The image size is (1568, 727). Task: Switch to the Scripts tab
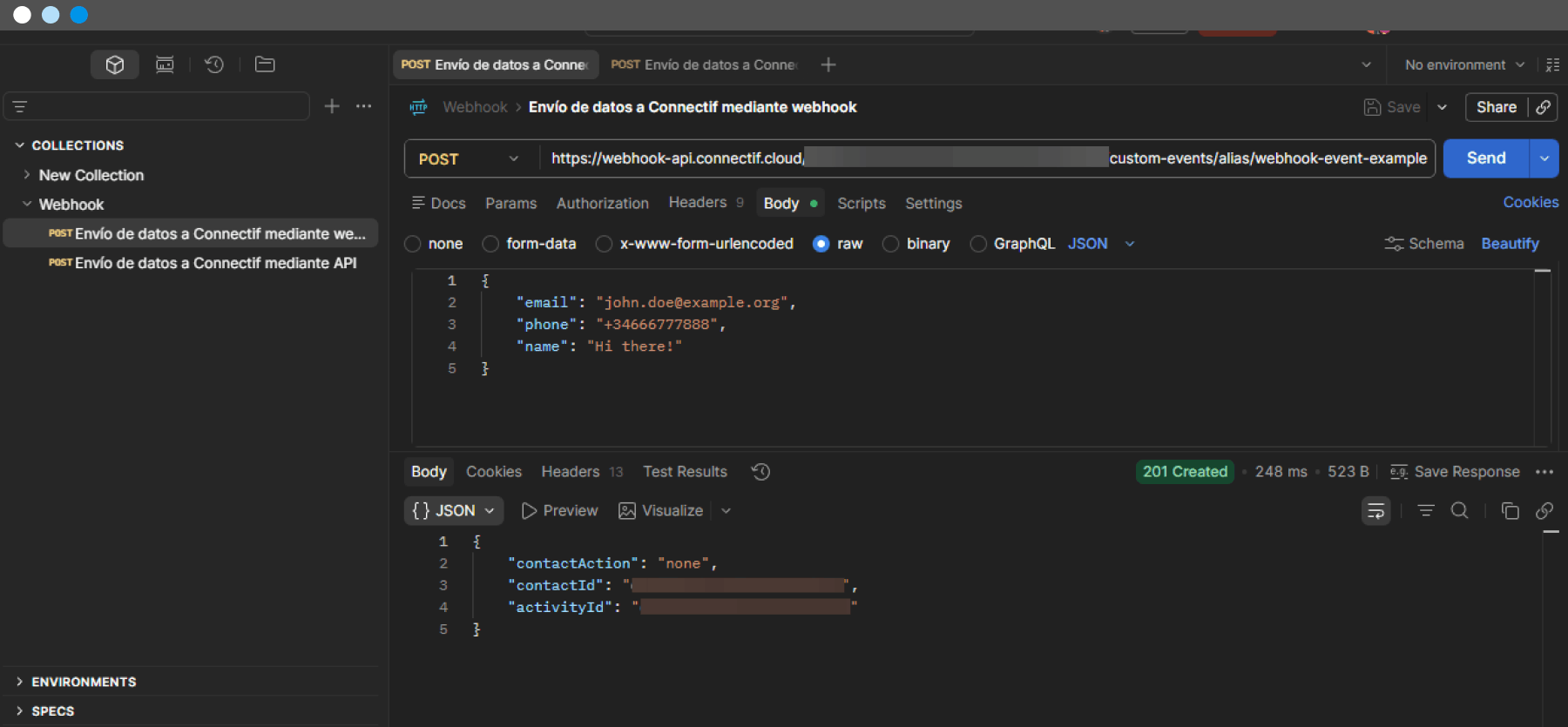862,204
